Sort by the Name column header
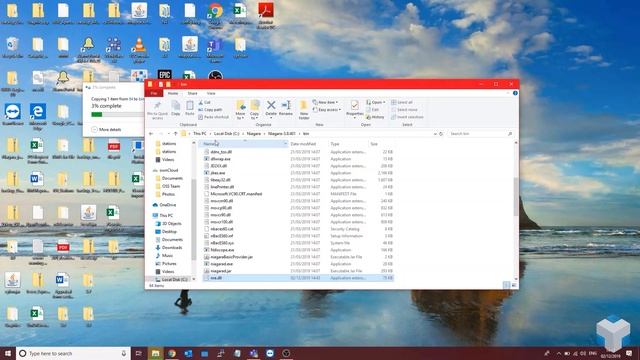The image size is (640, 360). [x=244, y=144]
